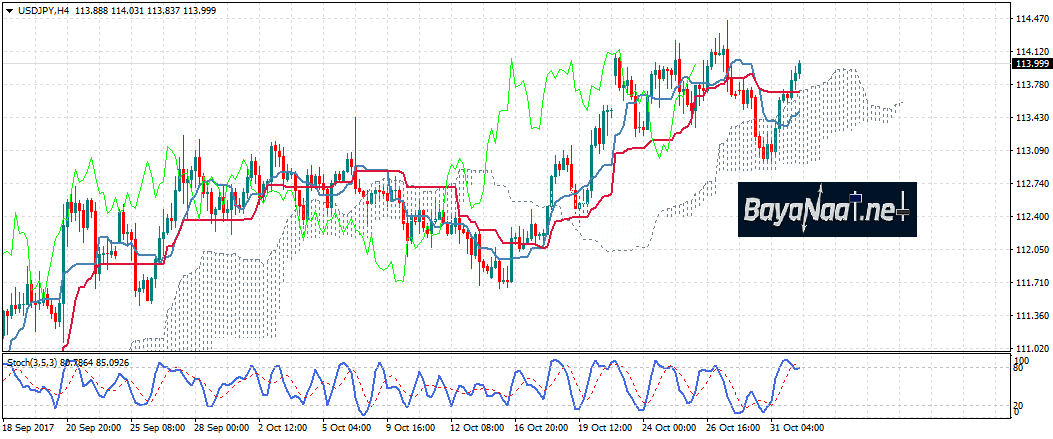Click the 2 Oct 12:00 time label
The width and height of the screenshot is (1053, 439).
pyautogui.click(x=283, y=427)
